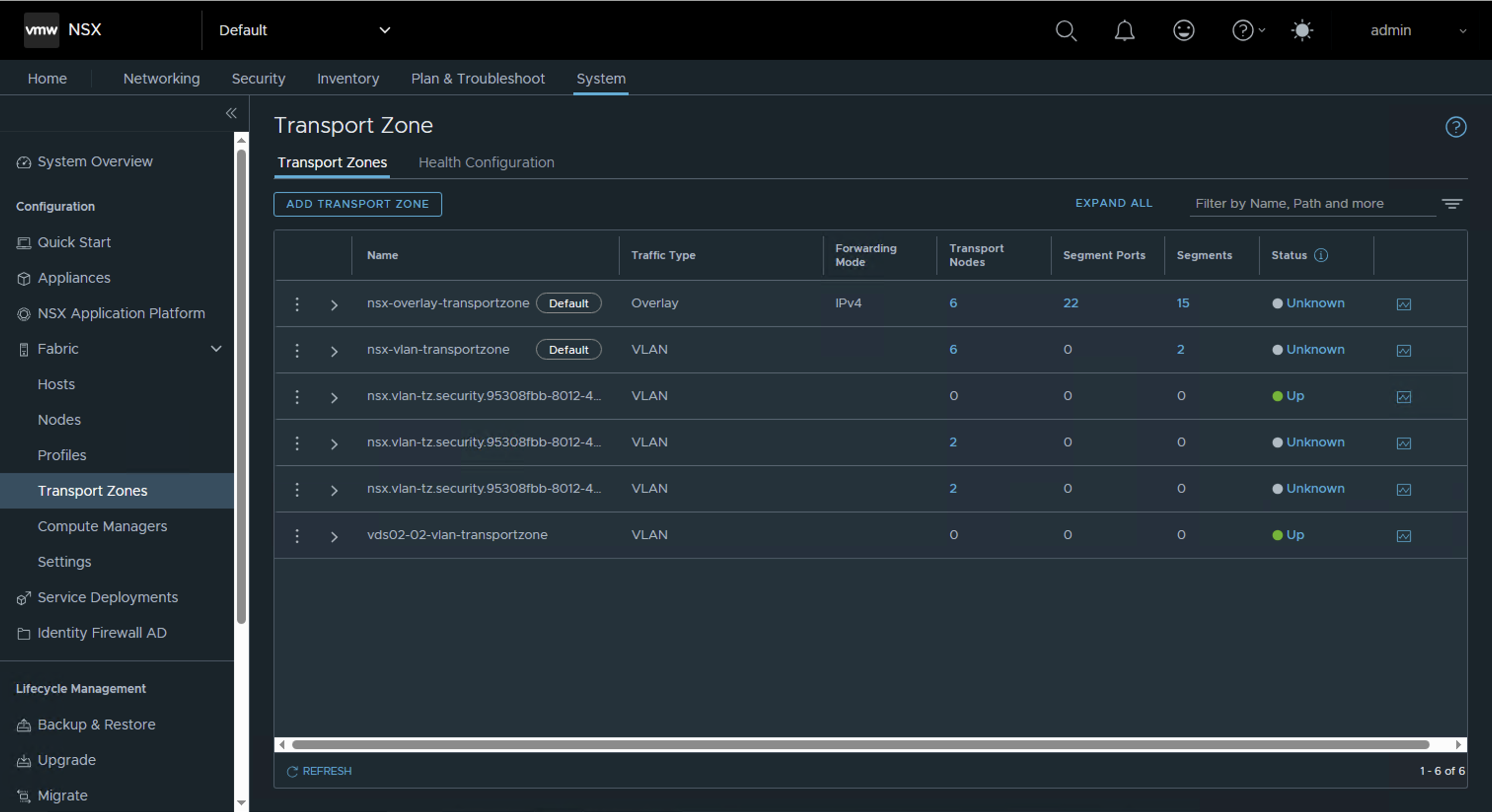Click the ADD TRANSPORT ZONE button
1492x812 pixels.
pos(357,204)
